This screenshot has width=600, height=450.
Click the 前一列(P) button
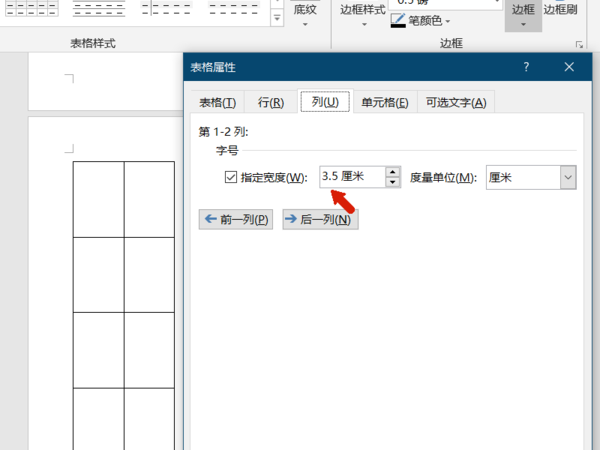[236, 219]
